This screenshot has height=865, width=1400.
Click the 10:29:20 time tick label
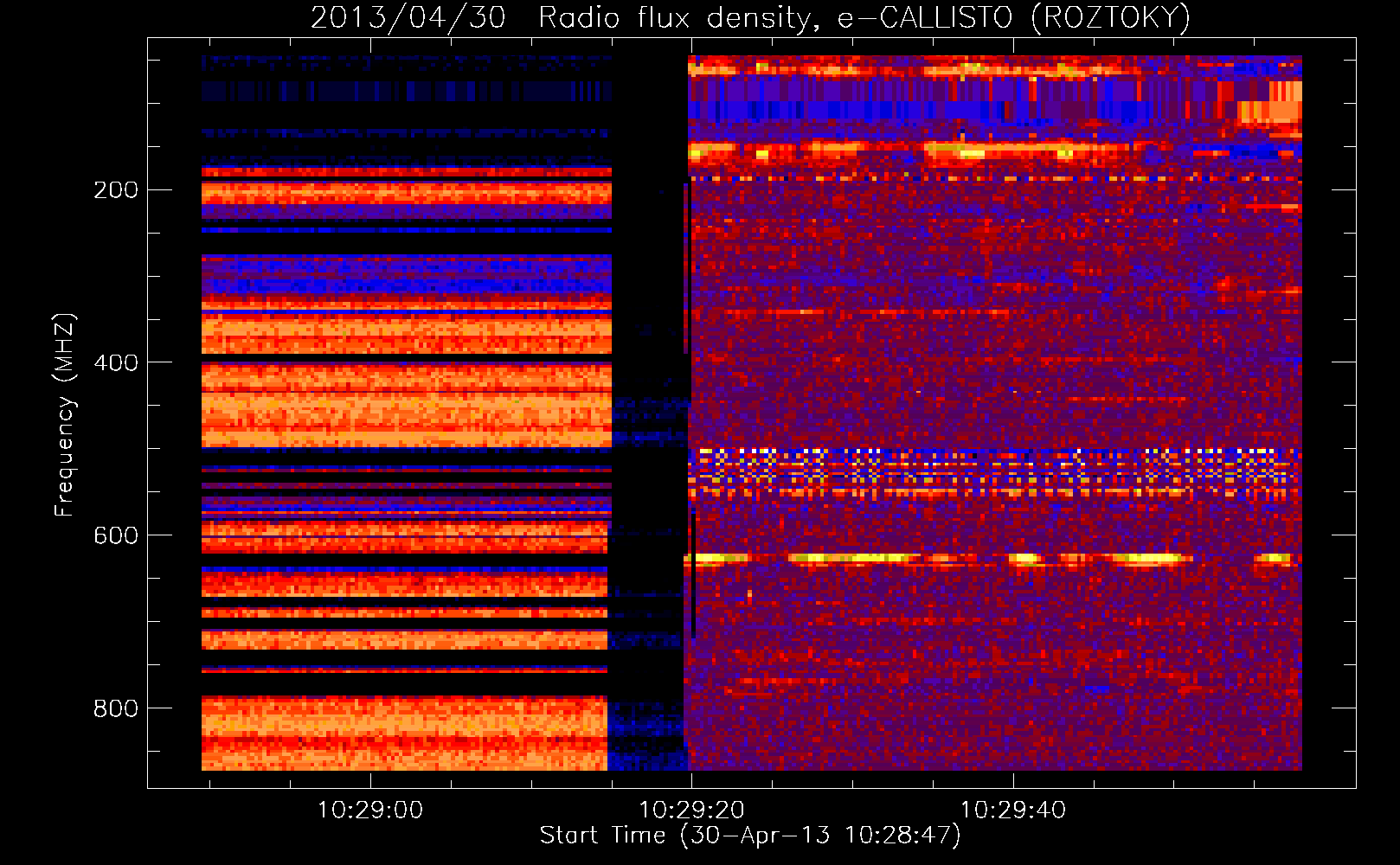pos(691,811)
